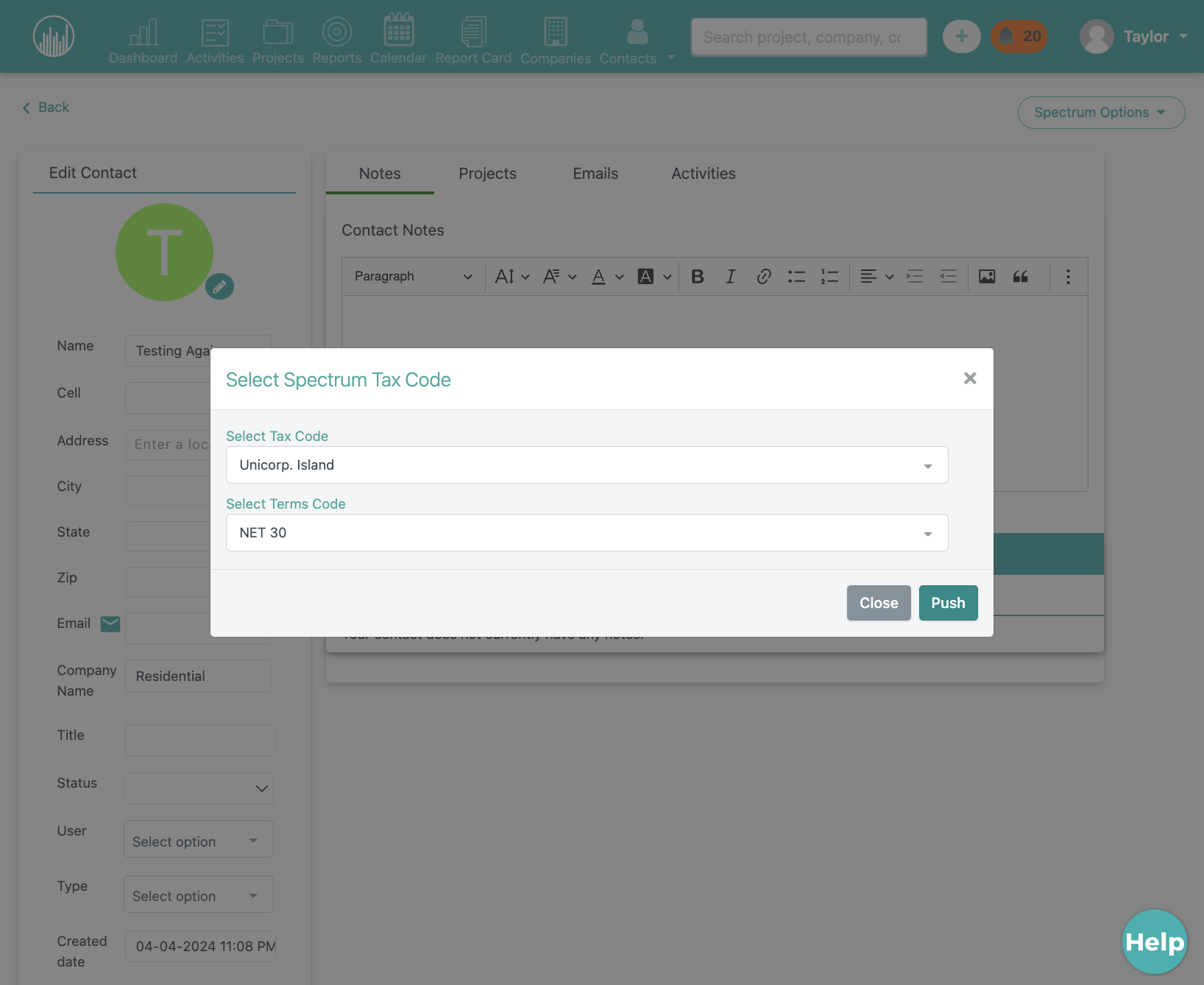The width and height of the screenshot is (1204, 985).
Task: Switch to the Notes tab
Action: (x=380, y=174)
